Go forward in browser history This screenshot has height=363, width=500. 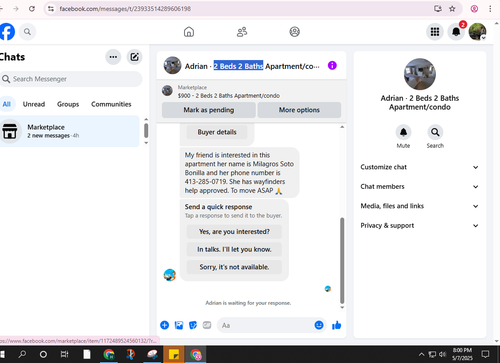tap(16, 9)
